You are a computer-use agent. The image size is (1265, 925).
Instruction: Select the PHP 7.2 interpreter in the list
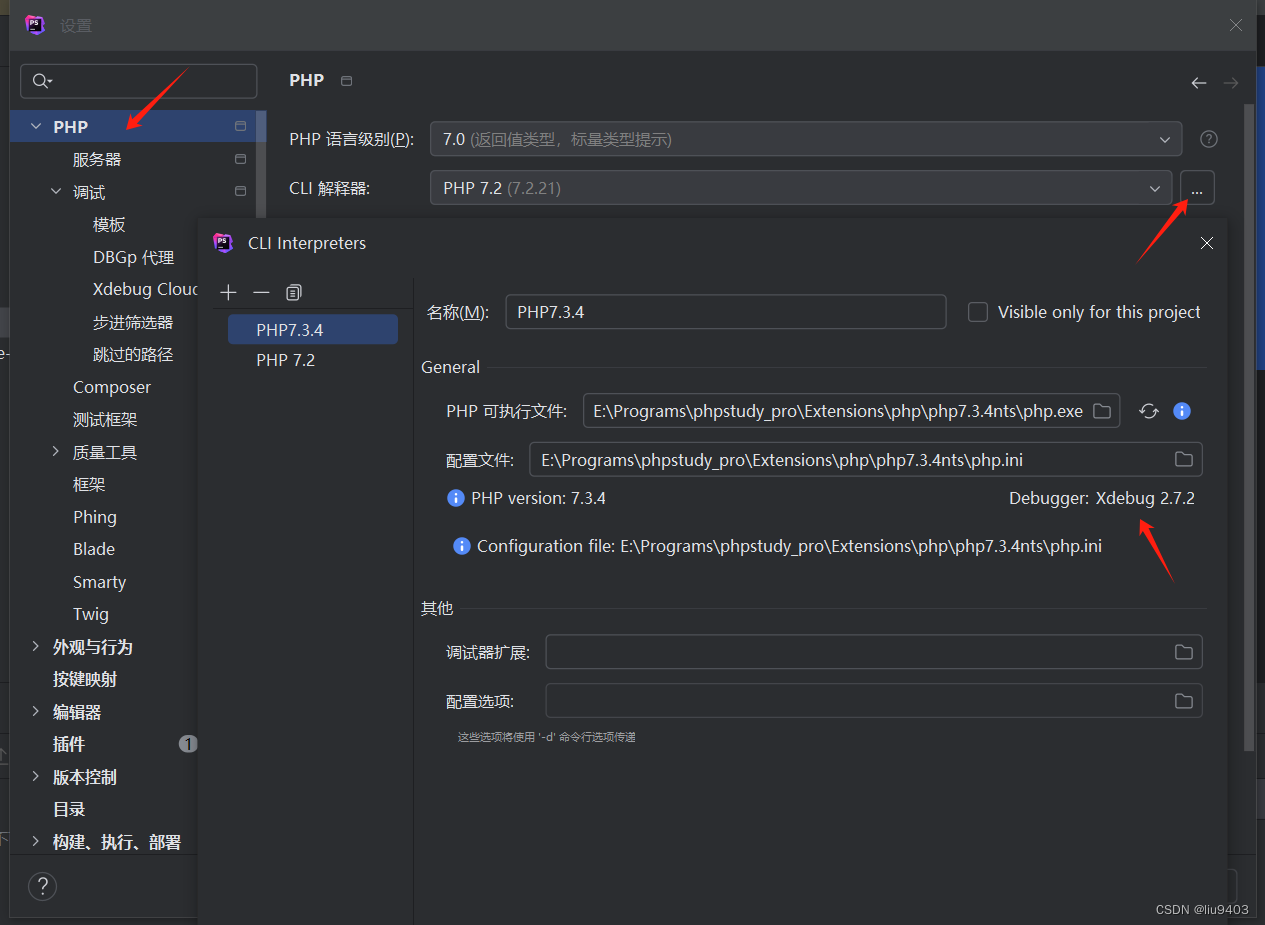(312, 360)
